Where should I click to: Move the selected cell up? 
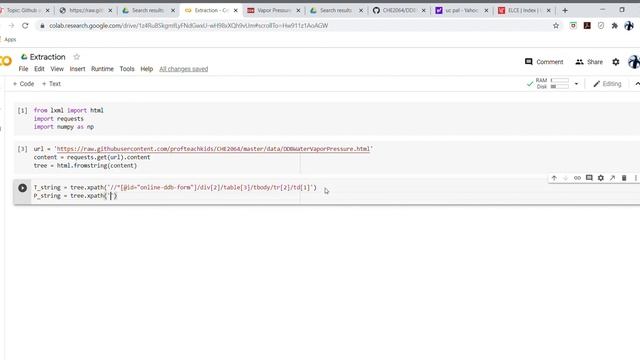tap(554, 178)
